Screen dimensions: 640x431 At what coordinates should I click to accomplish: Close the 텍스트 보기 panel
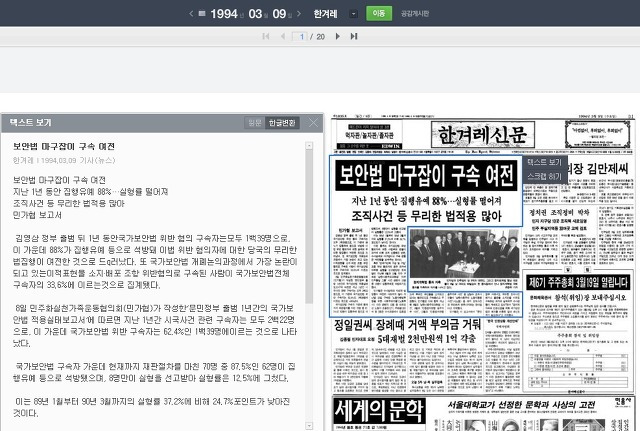click(313, 122)
